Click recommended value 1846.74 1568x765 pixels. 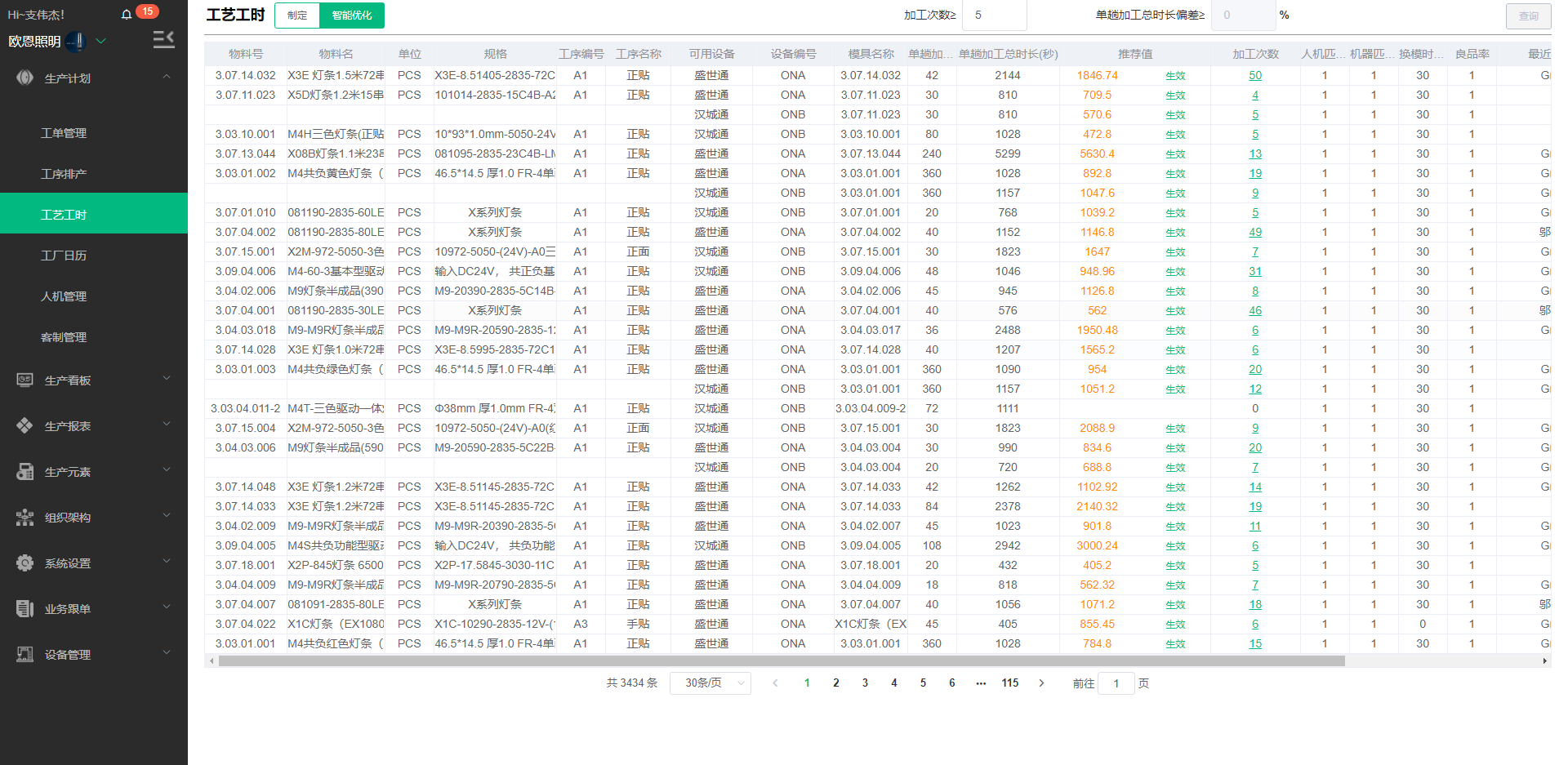[1097, 76]
